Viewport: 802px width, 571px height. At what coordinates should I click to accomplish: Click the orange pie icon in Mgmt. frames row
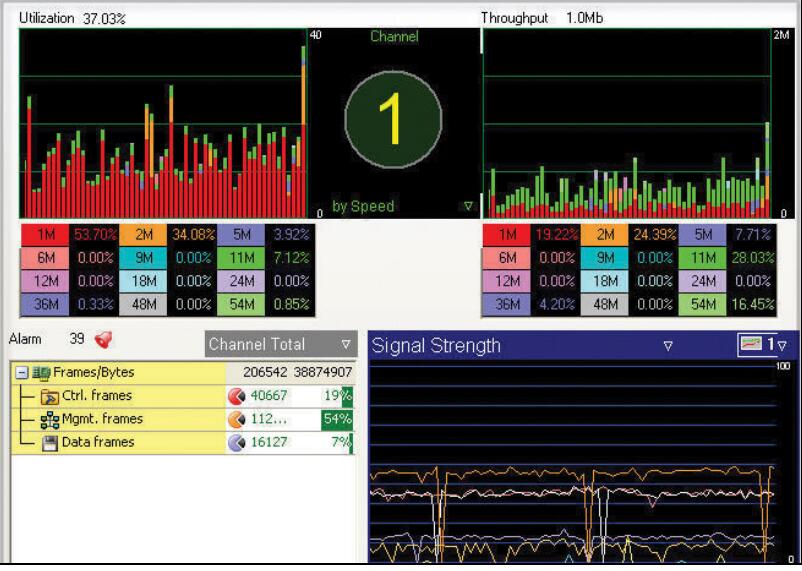click(236, 420)
